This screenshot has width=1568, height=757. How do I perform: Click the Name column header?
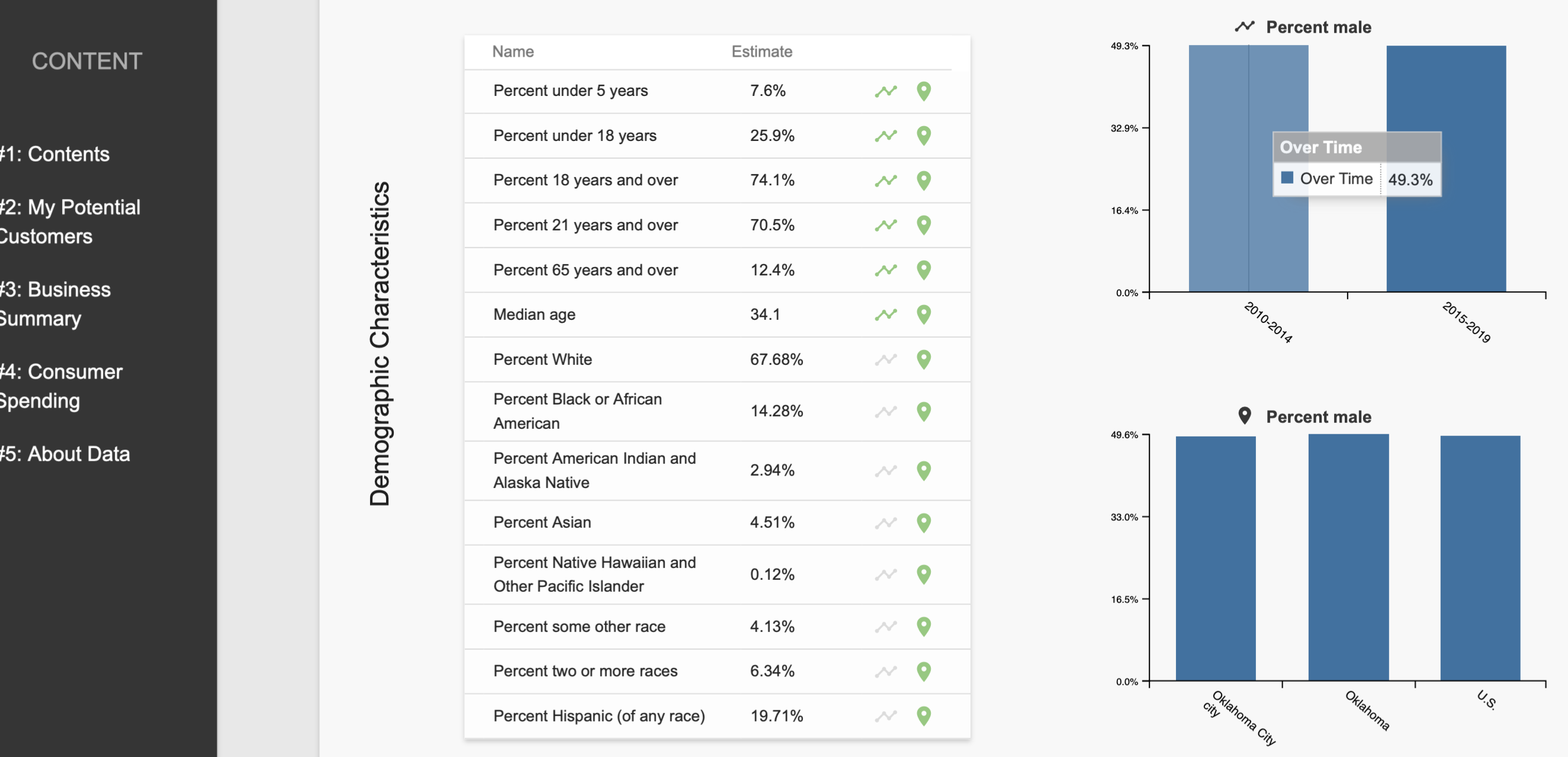[x=513, y=52]
